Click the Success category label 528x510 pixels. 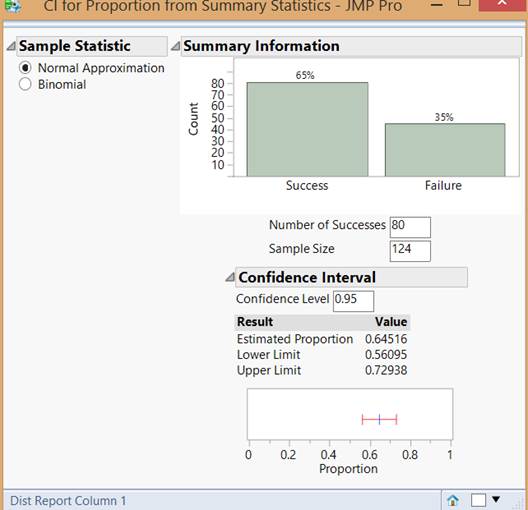coord(307,185)
